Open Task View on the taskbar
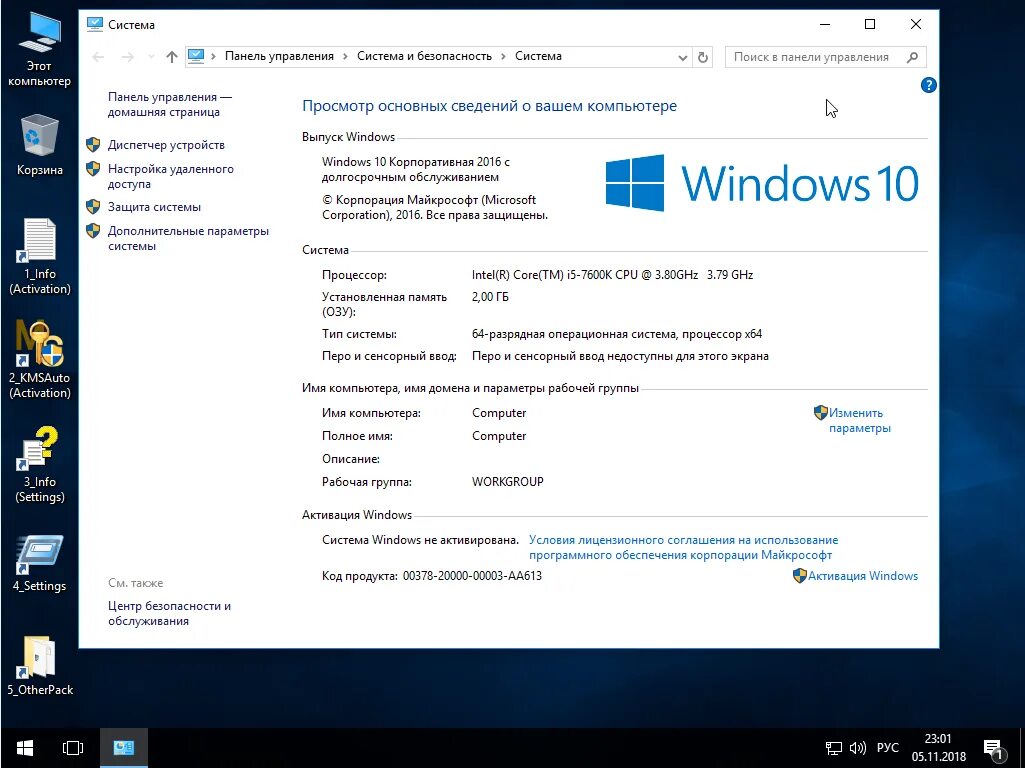Screen dimensions: 1025x768 coord(73,748)
